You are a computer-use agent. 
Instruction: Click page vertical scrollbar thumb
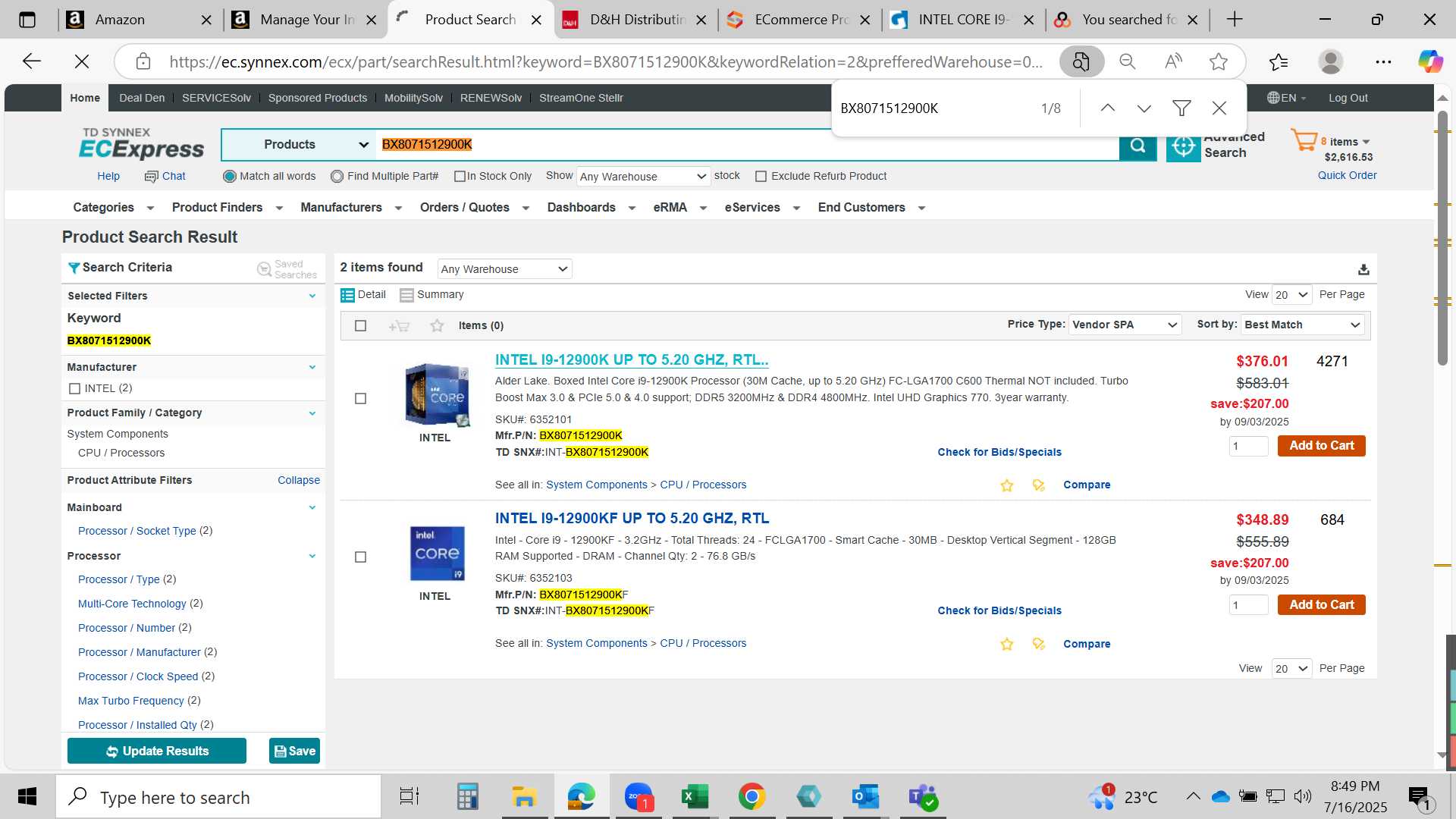pyautogui.click(x=1442, y=239)
